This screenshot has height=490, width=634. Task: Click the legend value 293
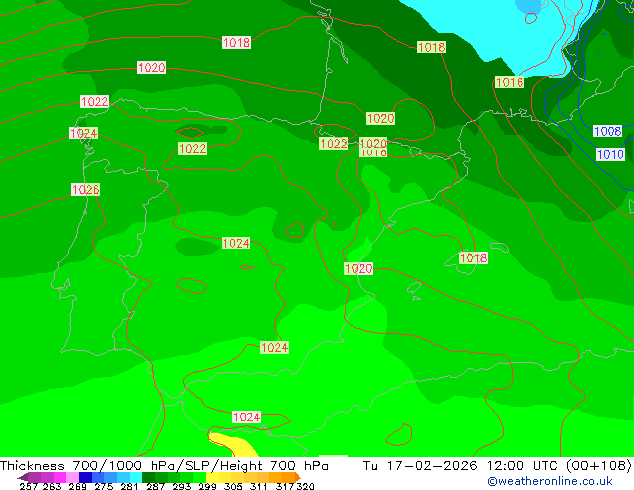point(182,486)
